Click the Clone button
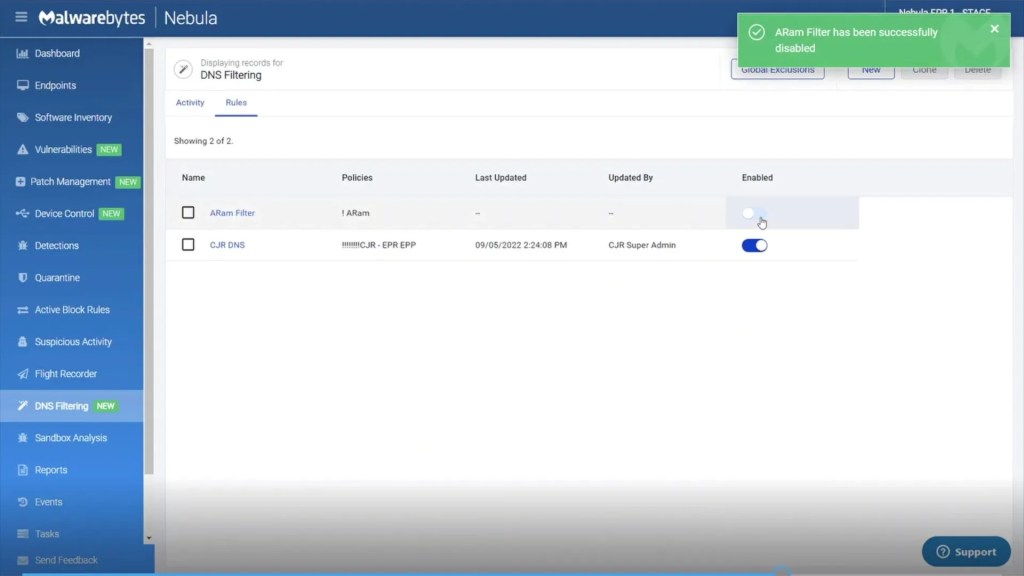Screen dimensions: 1024x576 (924, 69)
